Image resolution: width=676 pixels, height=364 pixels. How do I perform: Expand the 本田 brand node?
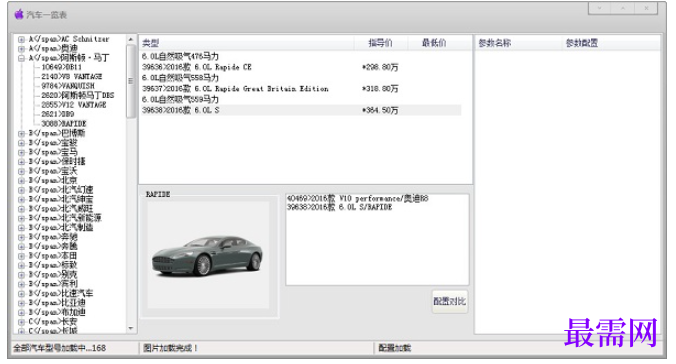point(21,256)
